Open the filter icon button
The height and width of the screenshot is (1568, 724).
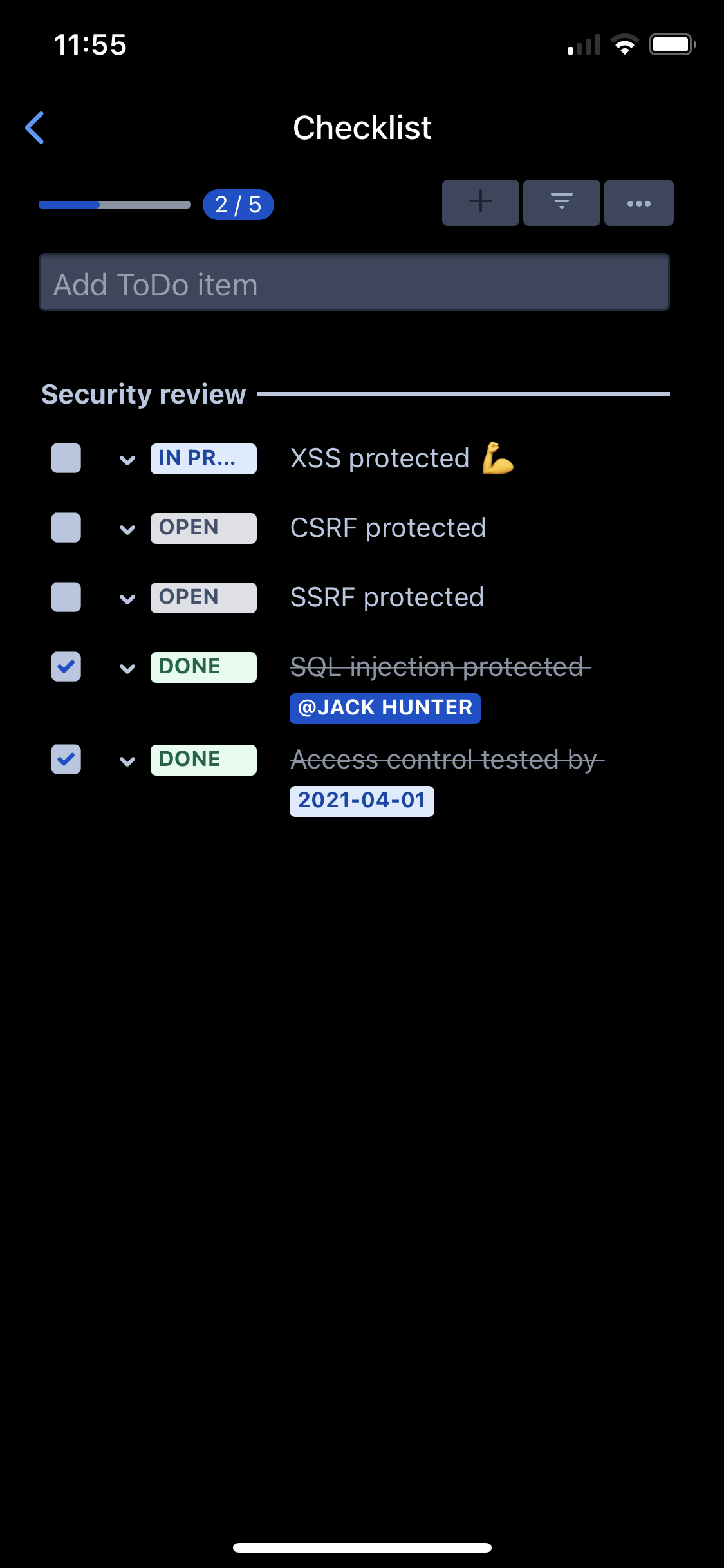(561, 203)
